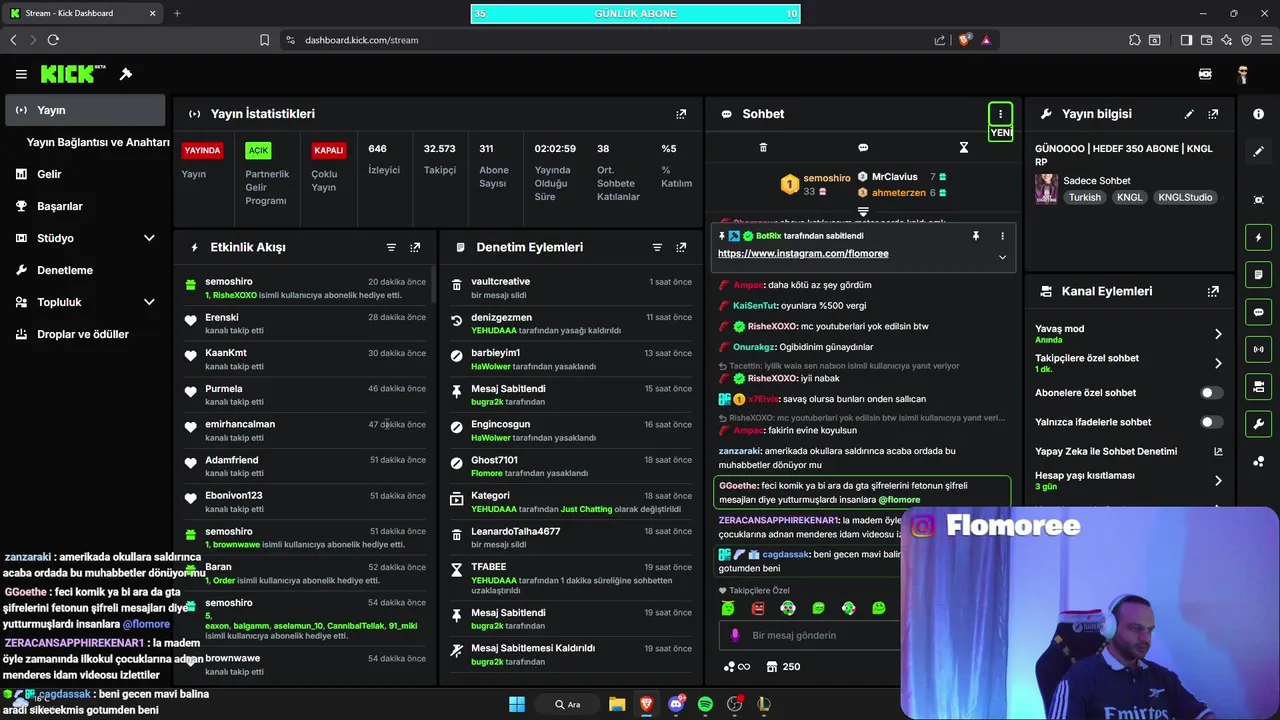
Task: Click the red angry emote under Takipçilere Özel
Action: tap(758, 608)
